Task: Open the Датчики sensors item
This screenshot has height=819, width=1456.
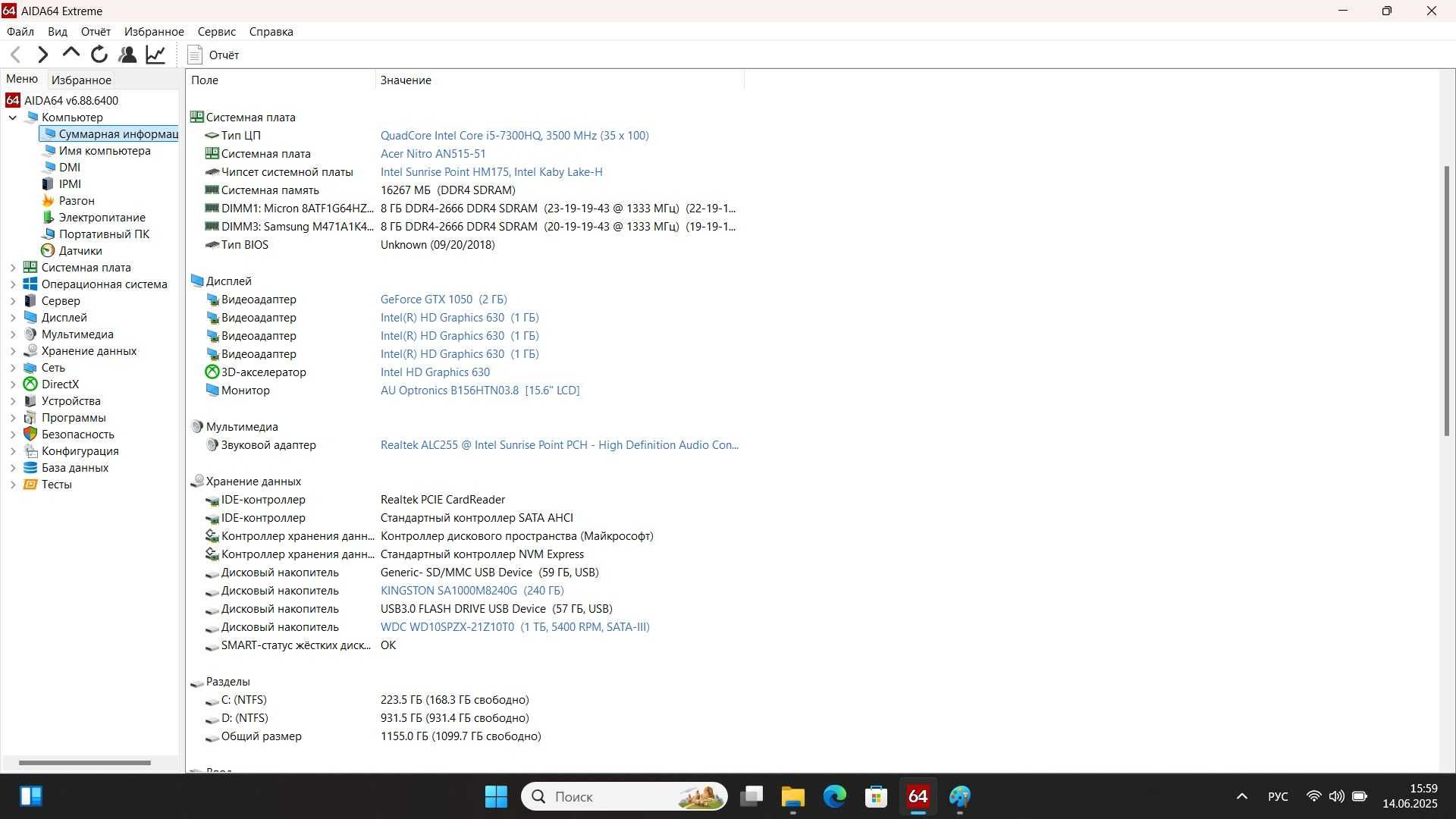Action: tap(71, 250)
